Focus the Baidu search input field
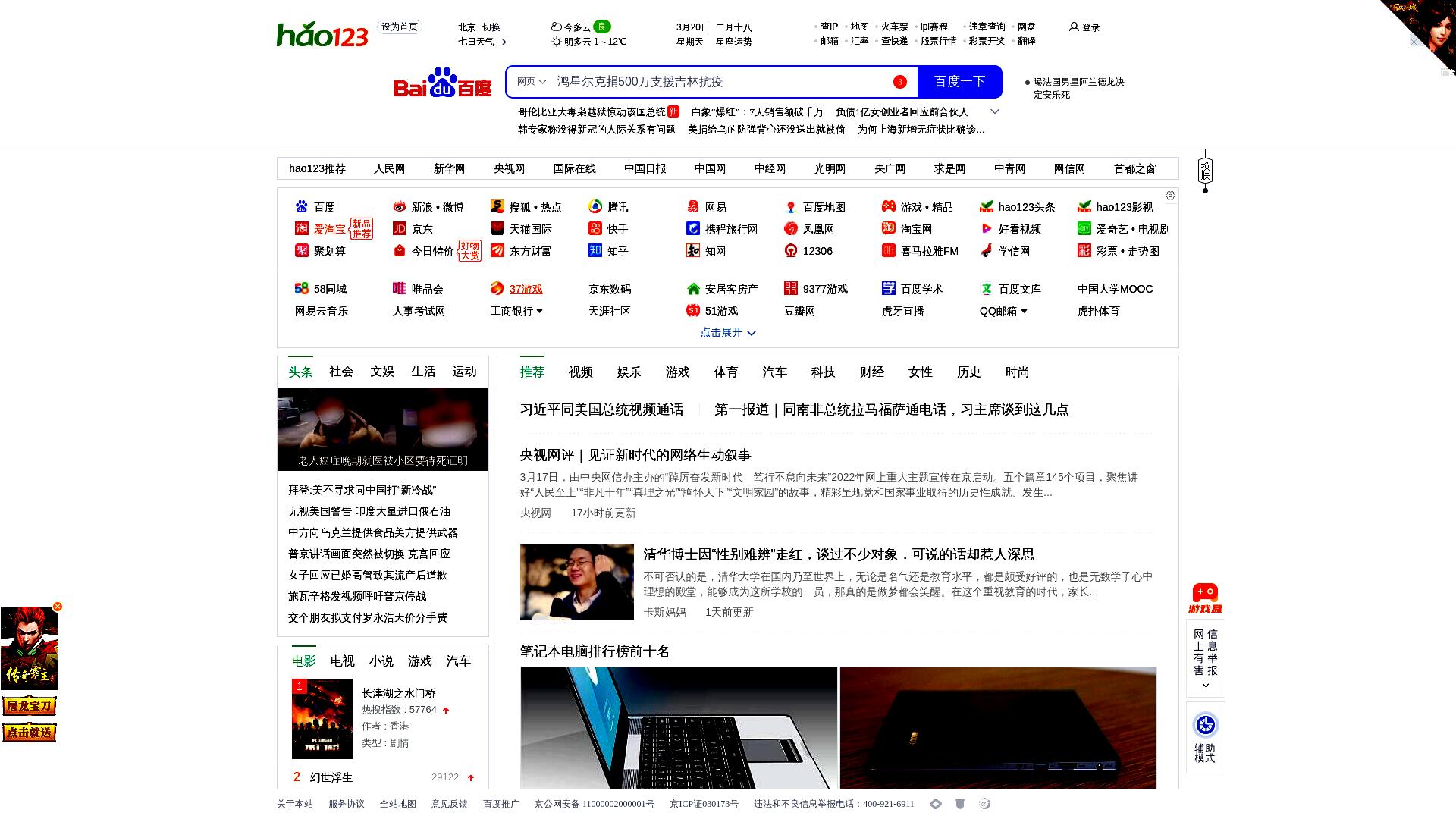1456x819 pixels. (x=720, y=82)
